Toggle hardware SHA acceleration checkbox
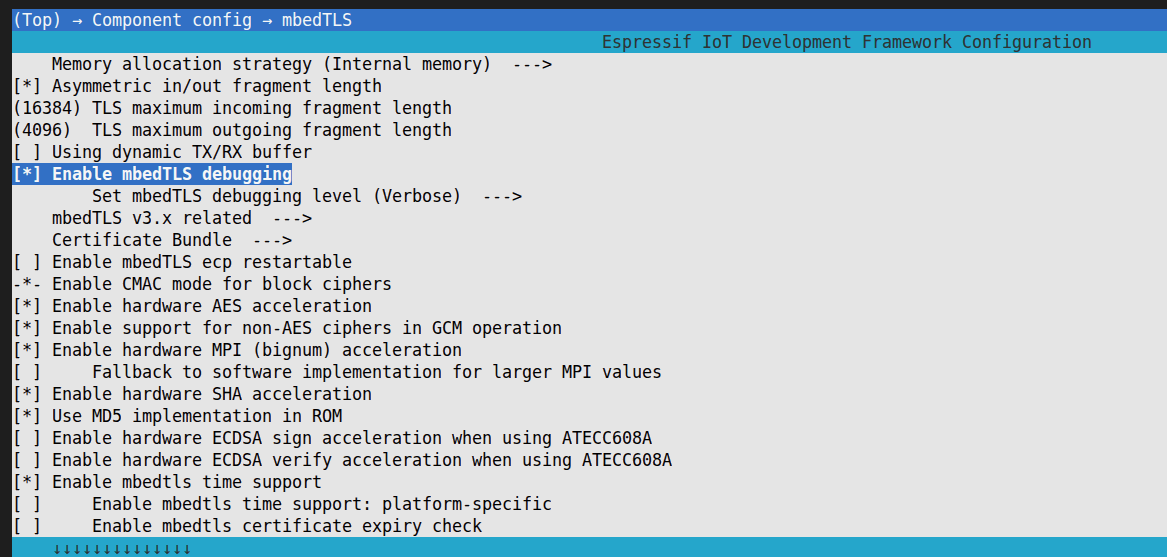 click(27, 394)
